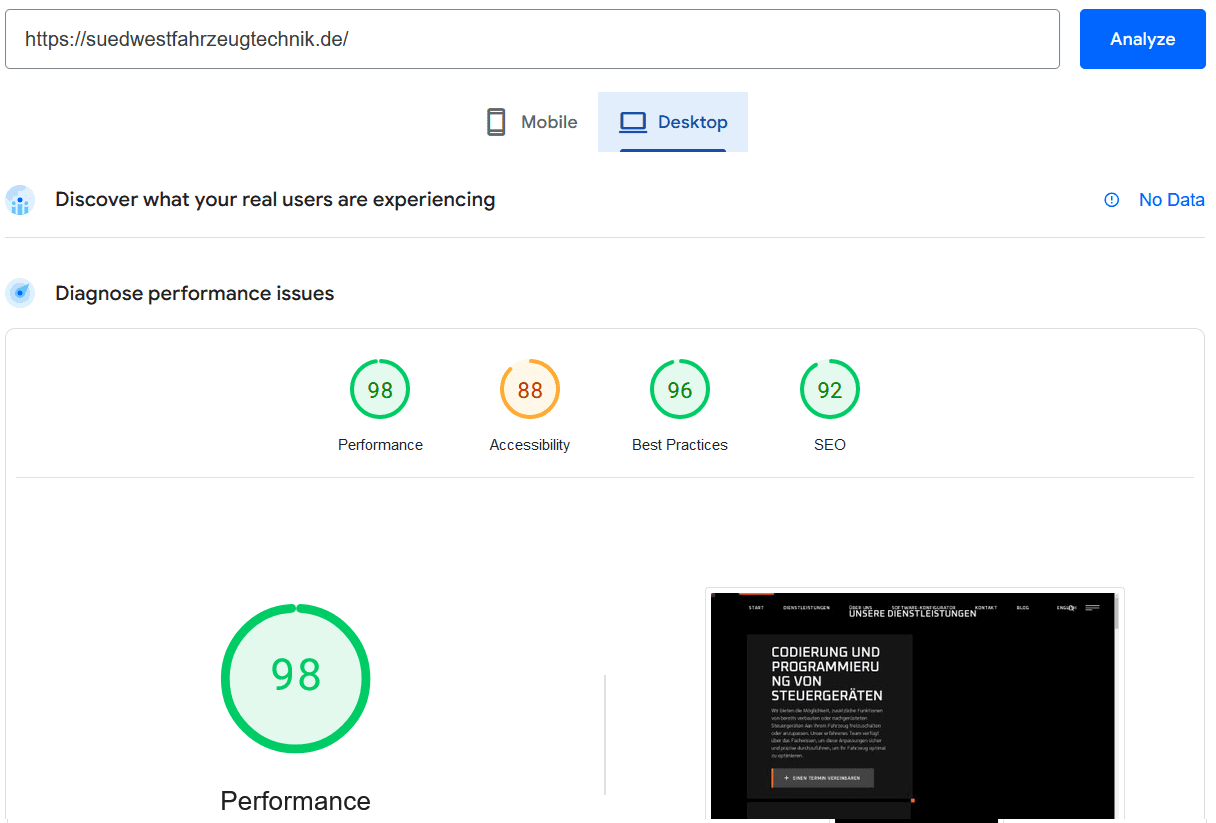Click the URL input field

pyautogui.click(x=532, y=39)
